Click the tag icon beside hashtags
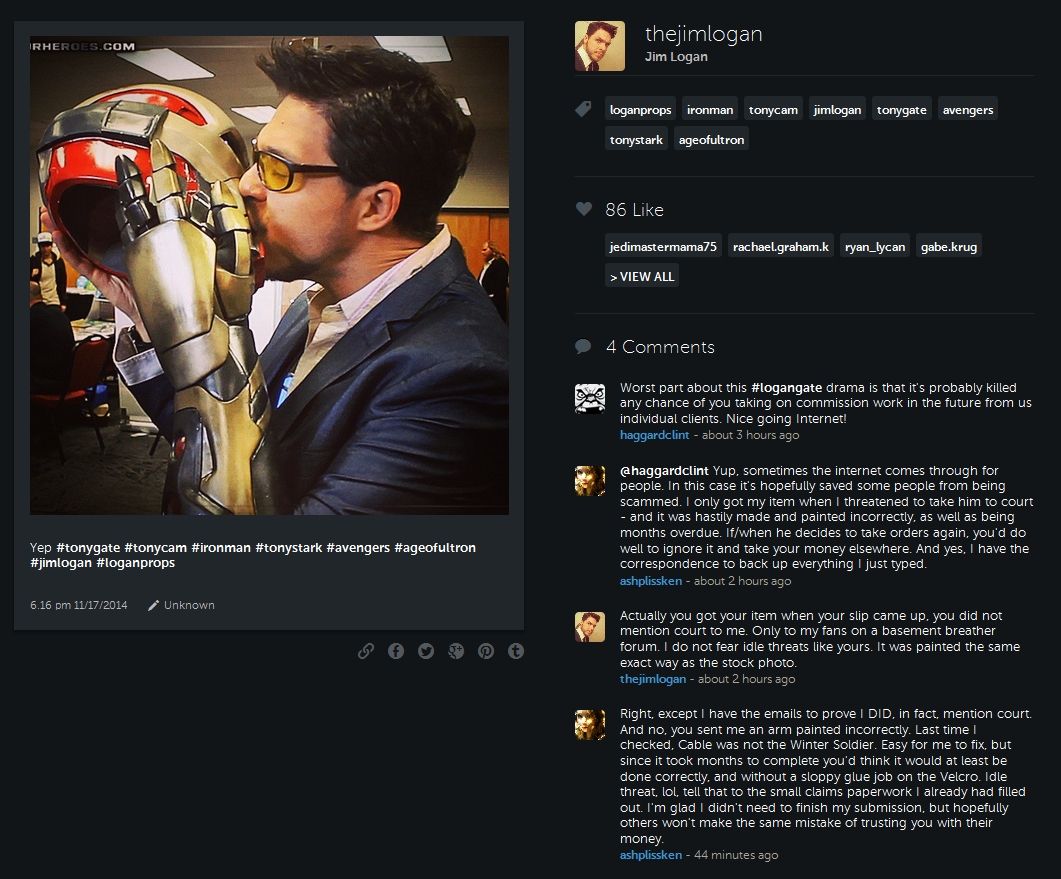This screenshot has height=879, width=1061. click(x=583, y=109)
